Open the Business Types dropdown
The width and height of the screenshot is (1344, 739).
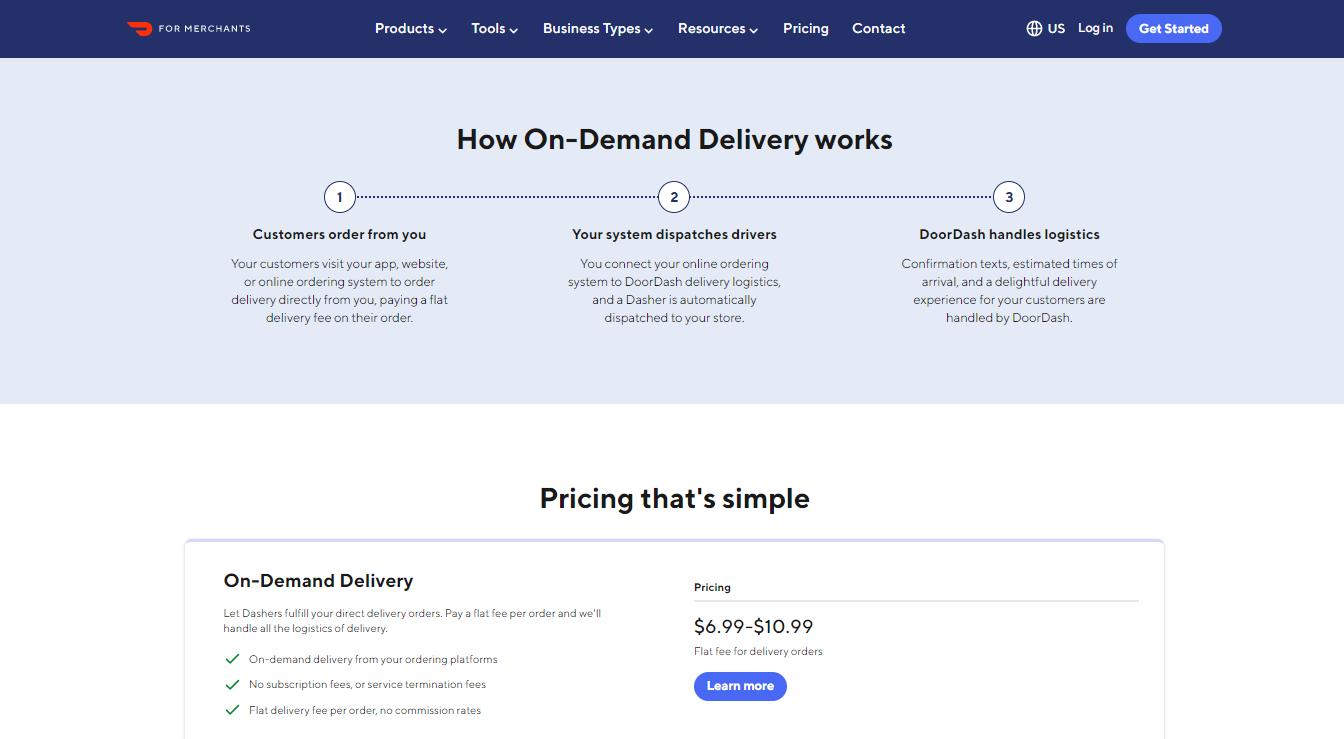598,29
